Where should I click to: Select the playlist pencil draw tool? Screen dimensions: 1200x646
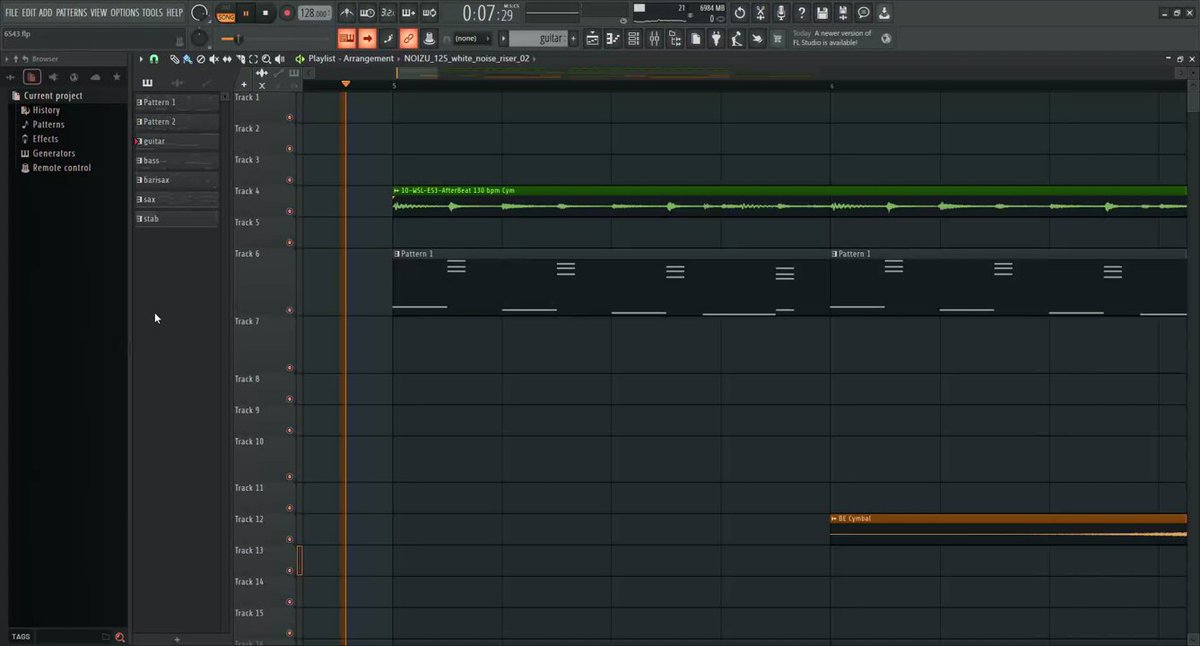coord(174,59)
